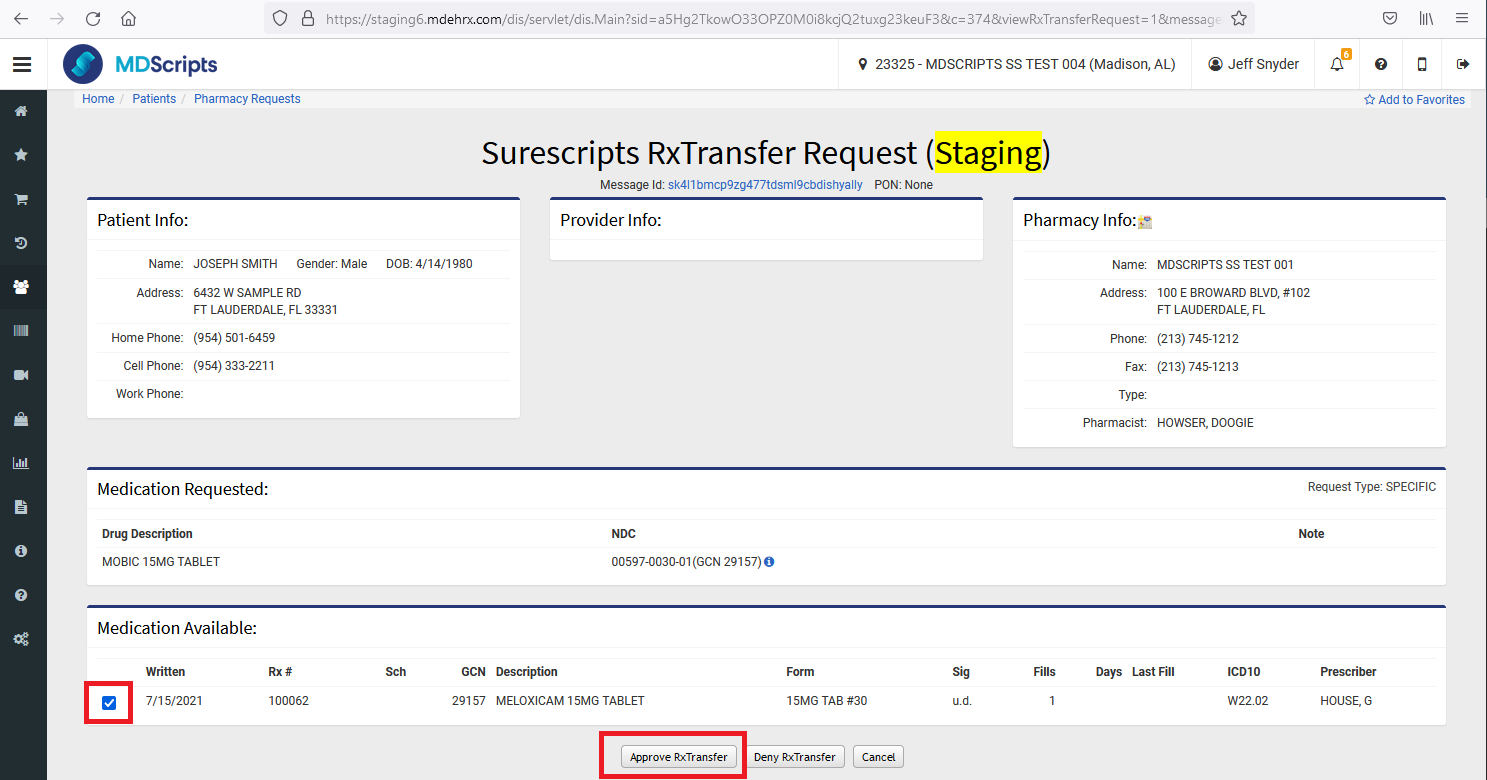Open the Jeff Snyder user menu
Viewport: 1487px width, 780px height.
[1253, 64]
